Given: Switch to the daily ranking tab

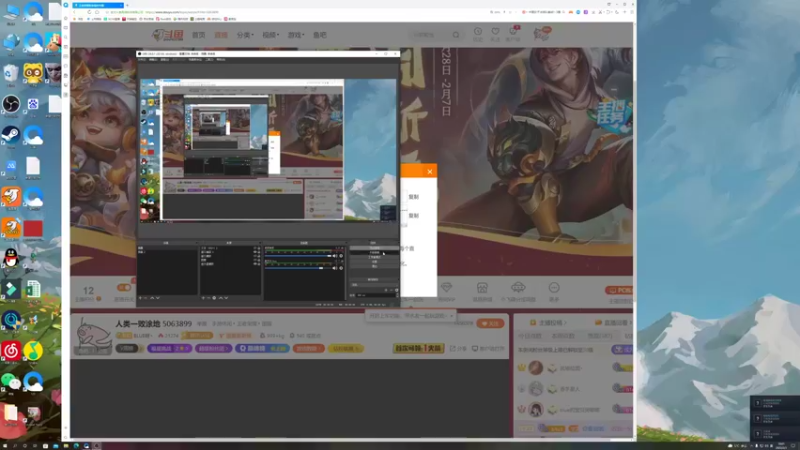Looking at the screenshot, I should point(530,336).
